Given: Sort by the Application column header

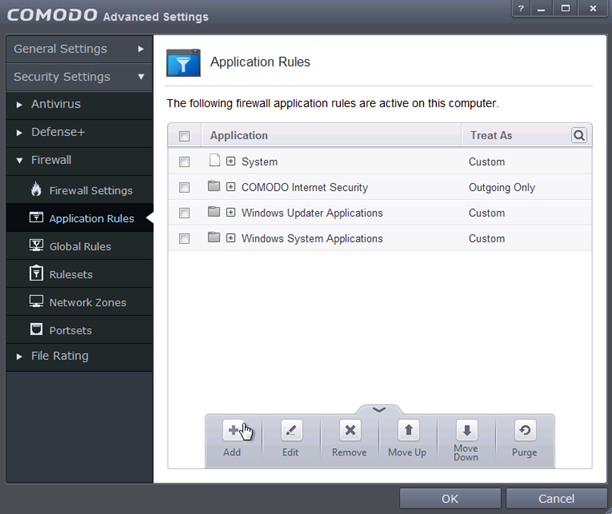Looking at the screenshot, I should click(331, 135).
